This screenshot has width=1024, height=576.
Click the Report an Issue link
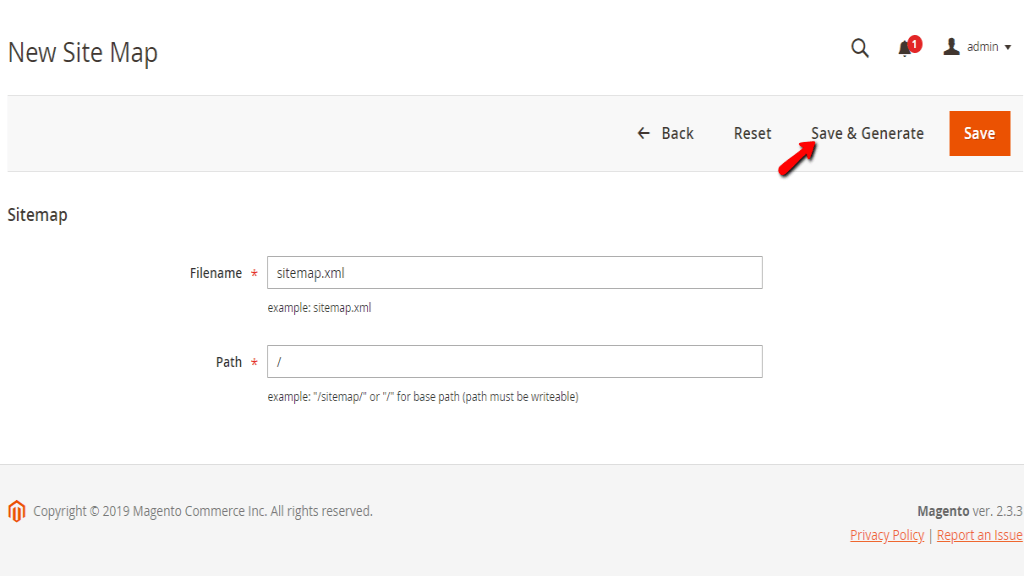(x=979, y=534)
